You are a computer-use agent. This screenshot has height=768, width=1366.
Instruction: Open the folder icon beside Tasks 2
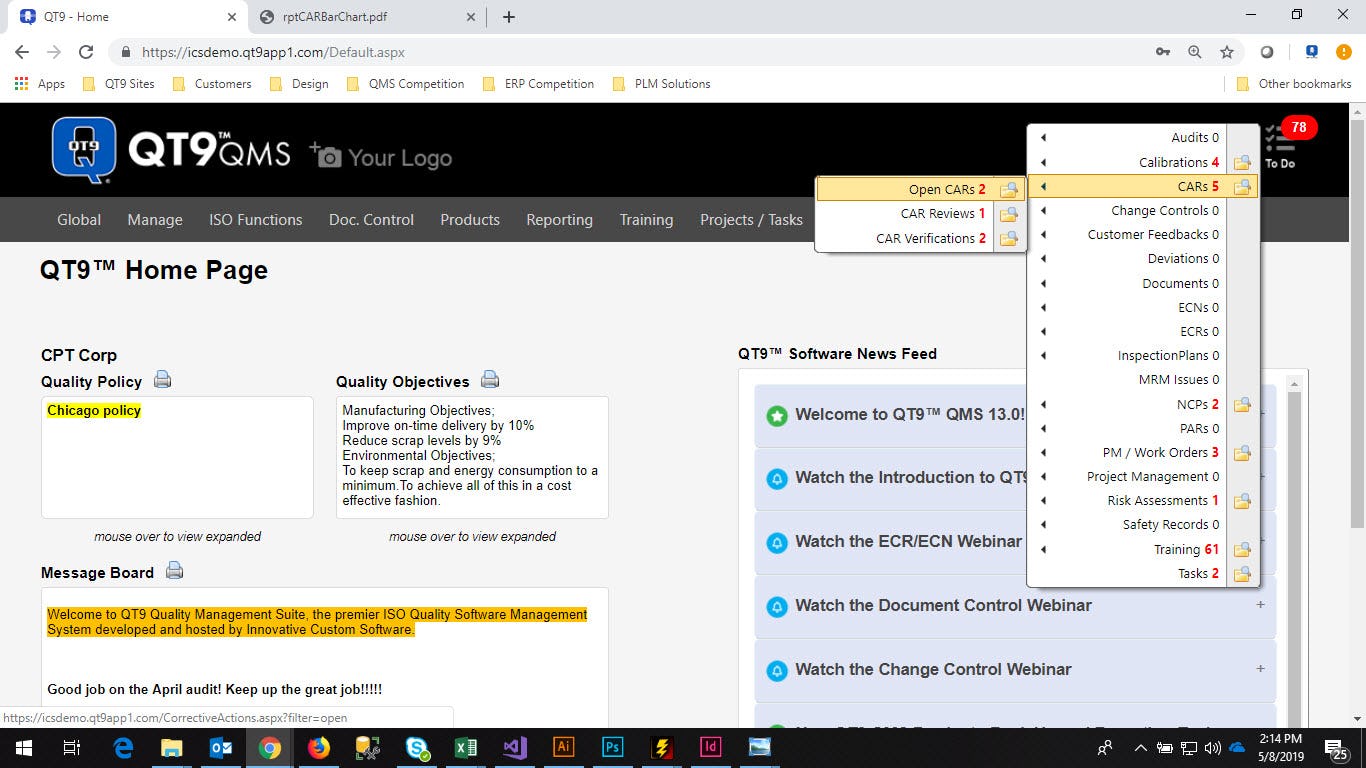(x=1242, y=574)
